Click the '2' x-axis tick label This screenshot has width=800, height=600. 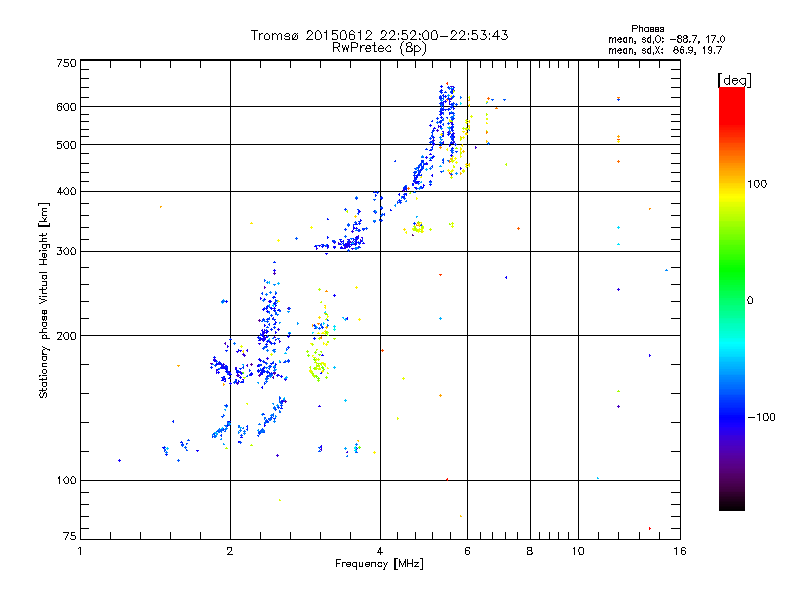coord(230,551)
